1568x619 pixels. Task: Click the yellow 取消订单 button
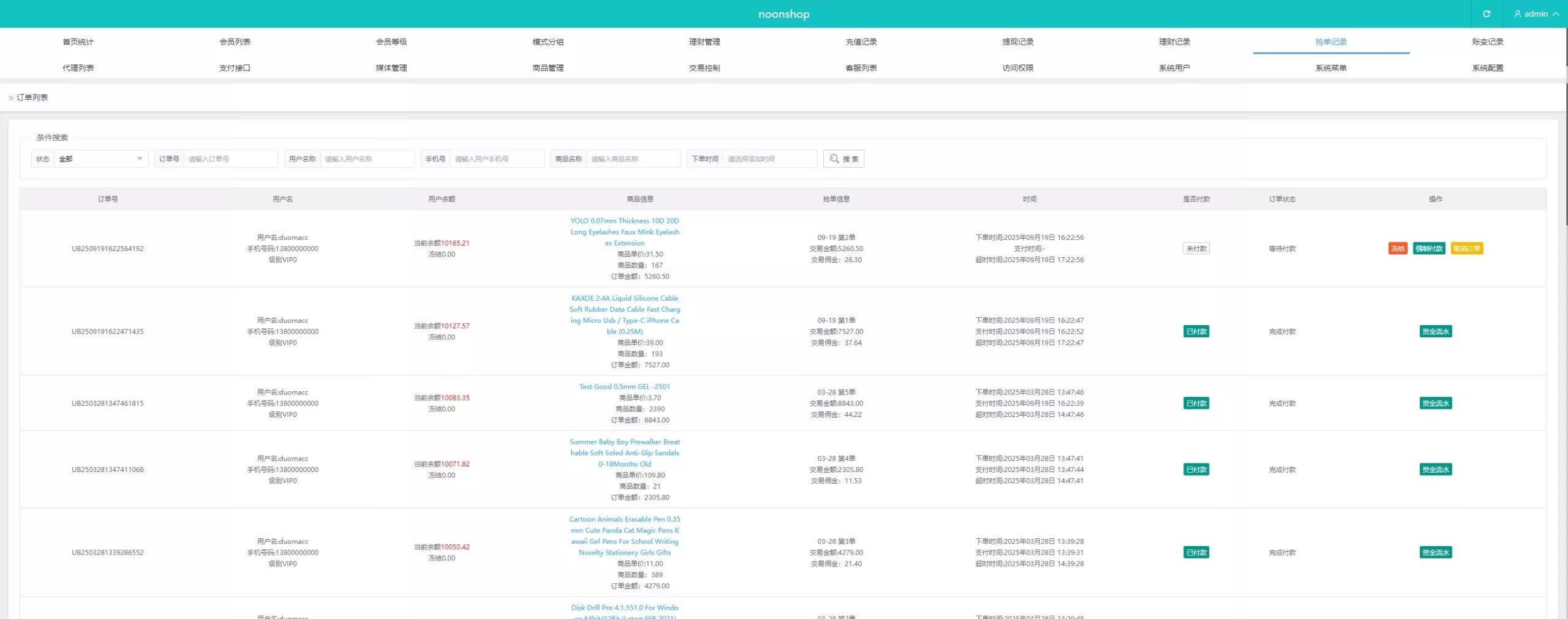click(1467, 249)
